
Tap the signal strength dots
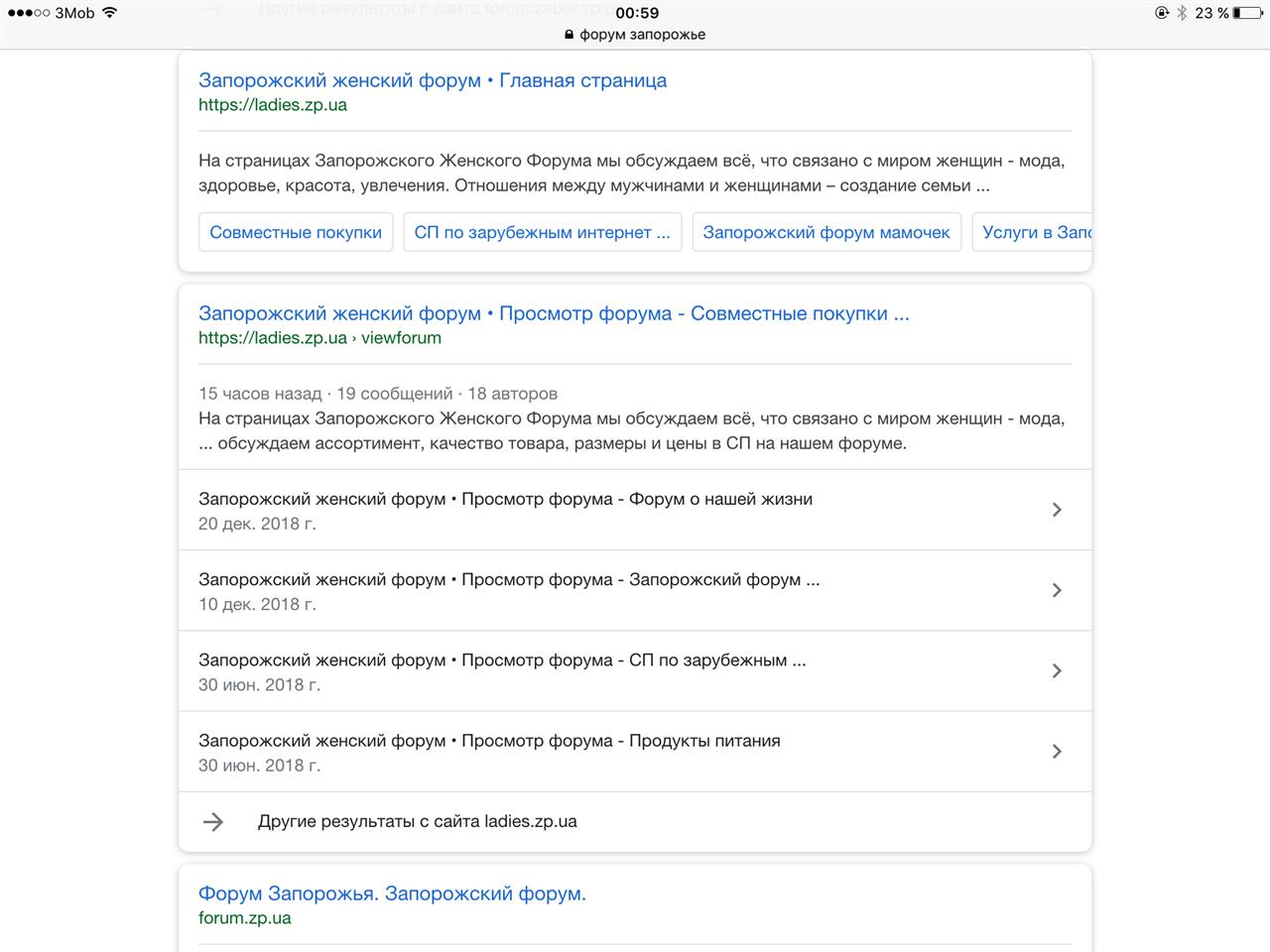(x=28, y=13)
